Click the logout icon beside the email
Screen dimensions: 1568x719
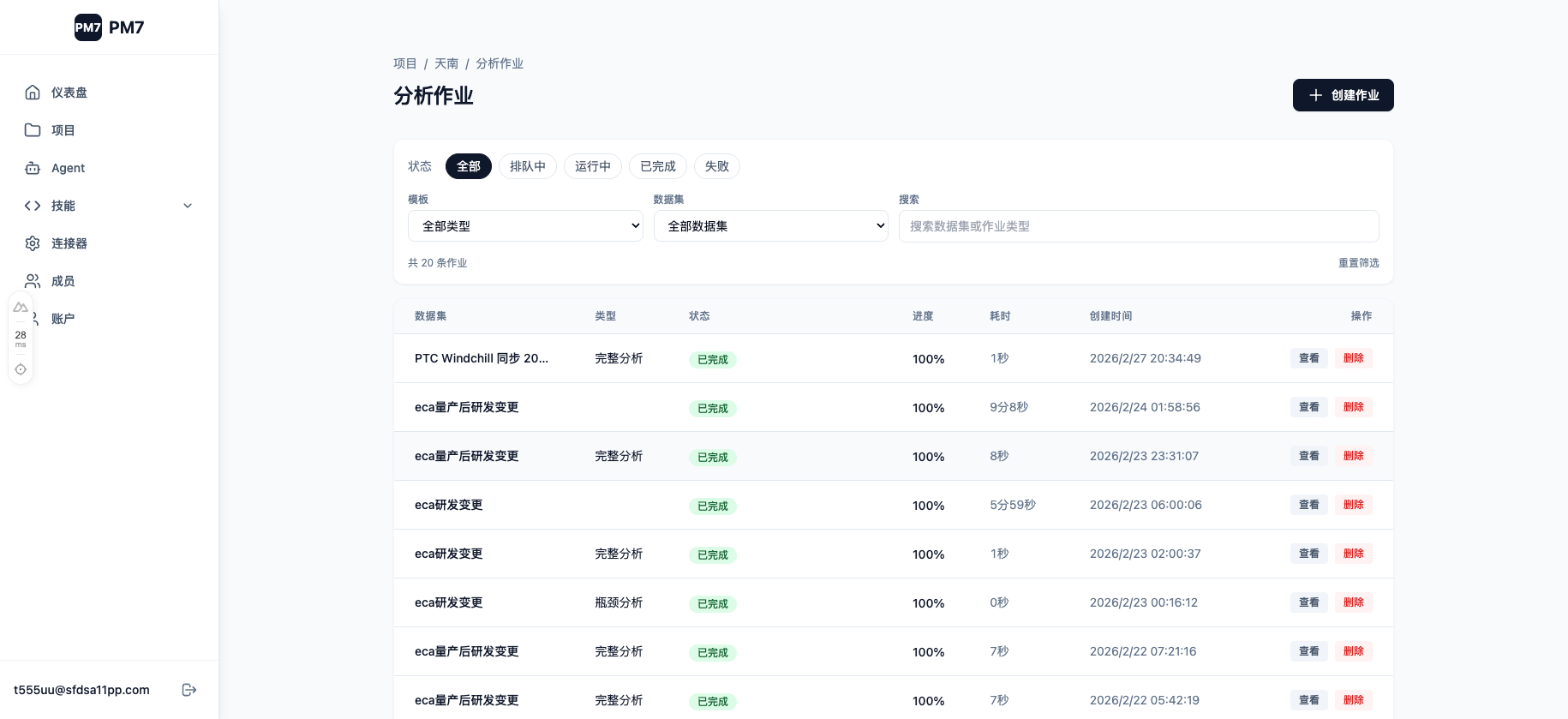tap(189, 690)
